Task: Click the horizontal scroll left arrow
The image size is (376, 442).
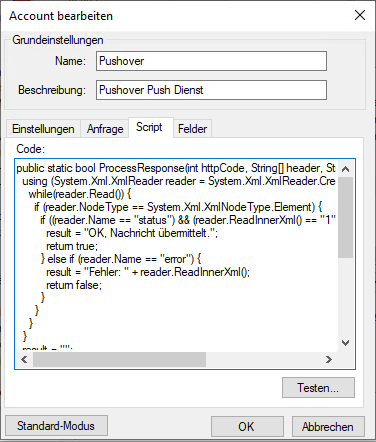Action: pyautogui.click(x=24, y=359)
